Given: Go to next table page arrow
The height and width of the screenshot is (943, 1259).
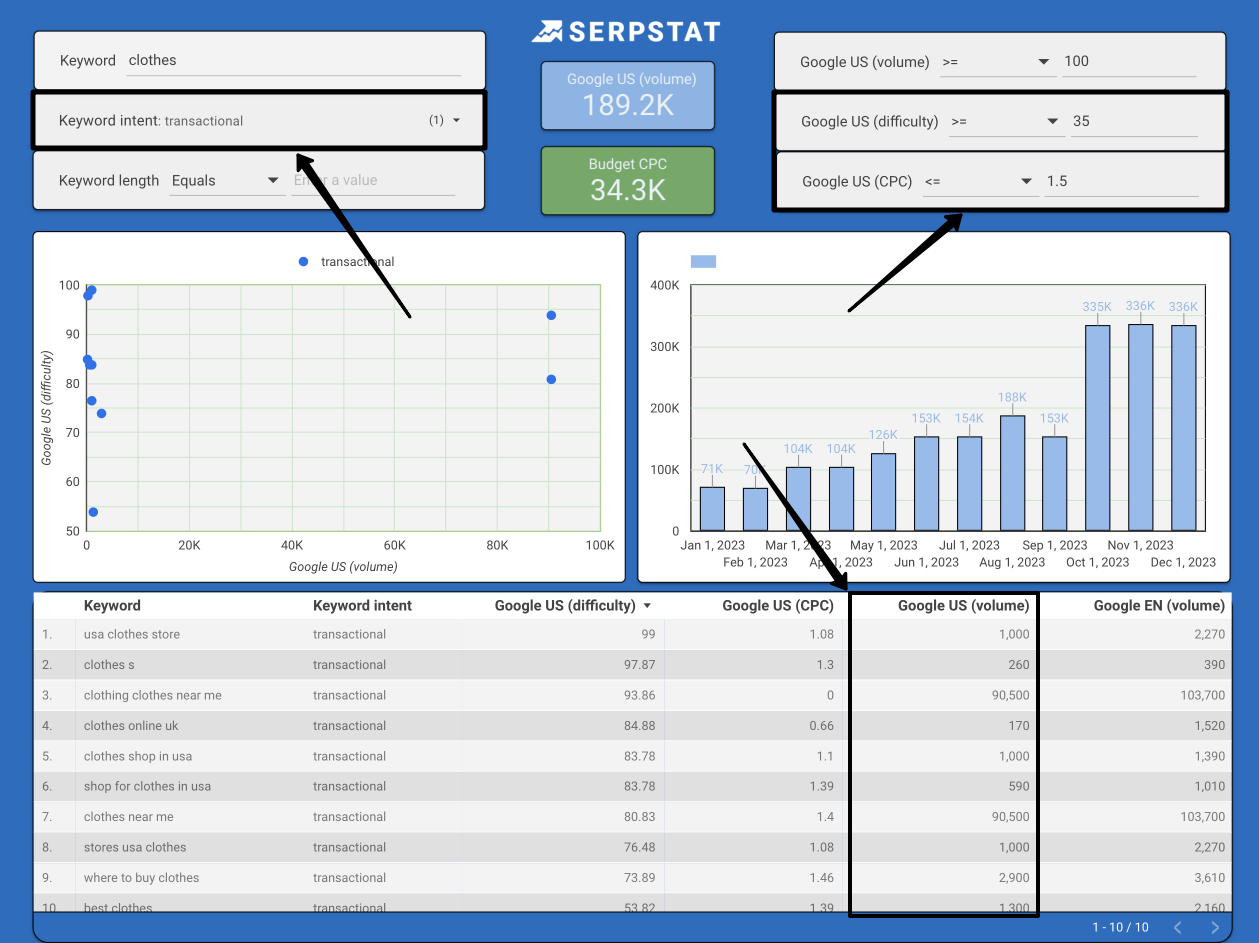Looking at the screenshot, I should [x=1215, y=927].
